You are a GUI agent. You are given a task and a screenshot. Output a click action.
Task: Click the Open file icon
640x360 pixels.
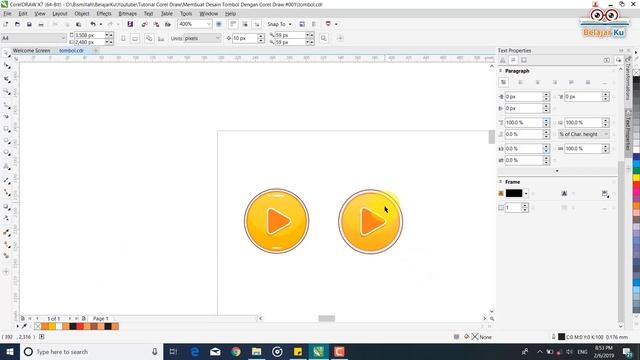[17, 24]
